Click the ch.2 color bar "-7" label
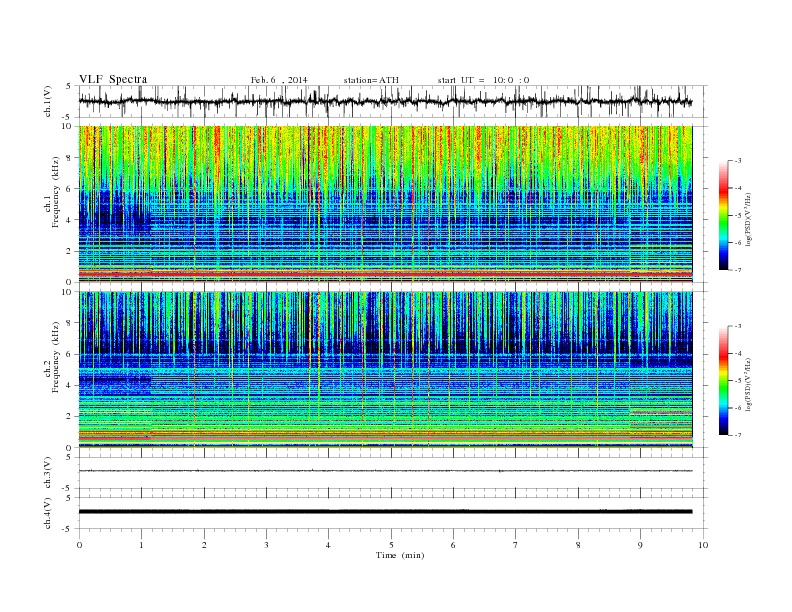The width and height of the screenshot is (792, 612). click(x=738, y=435)
